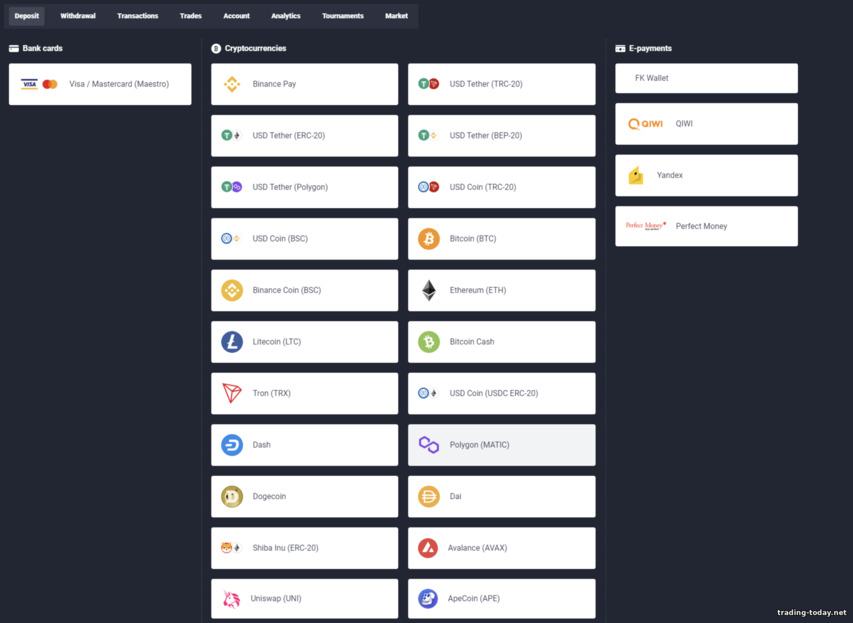This screenshot has width=853, height=623.
Task: Click the QIWI logo icon
Action: click(644, 124)
